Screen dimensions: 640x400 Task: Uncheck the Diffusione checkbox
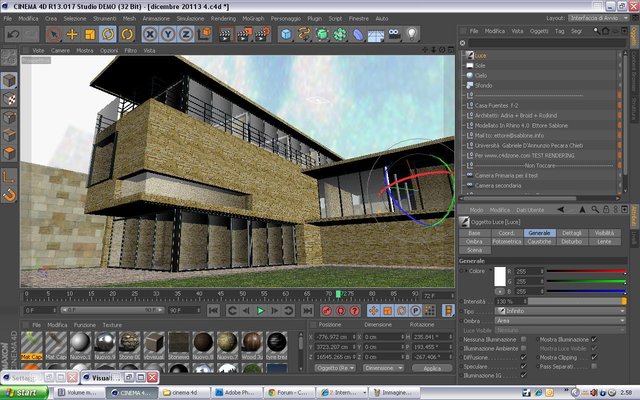pyautogui.click(x=523, y=358)
